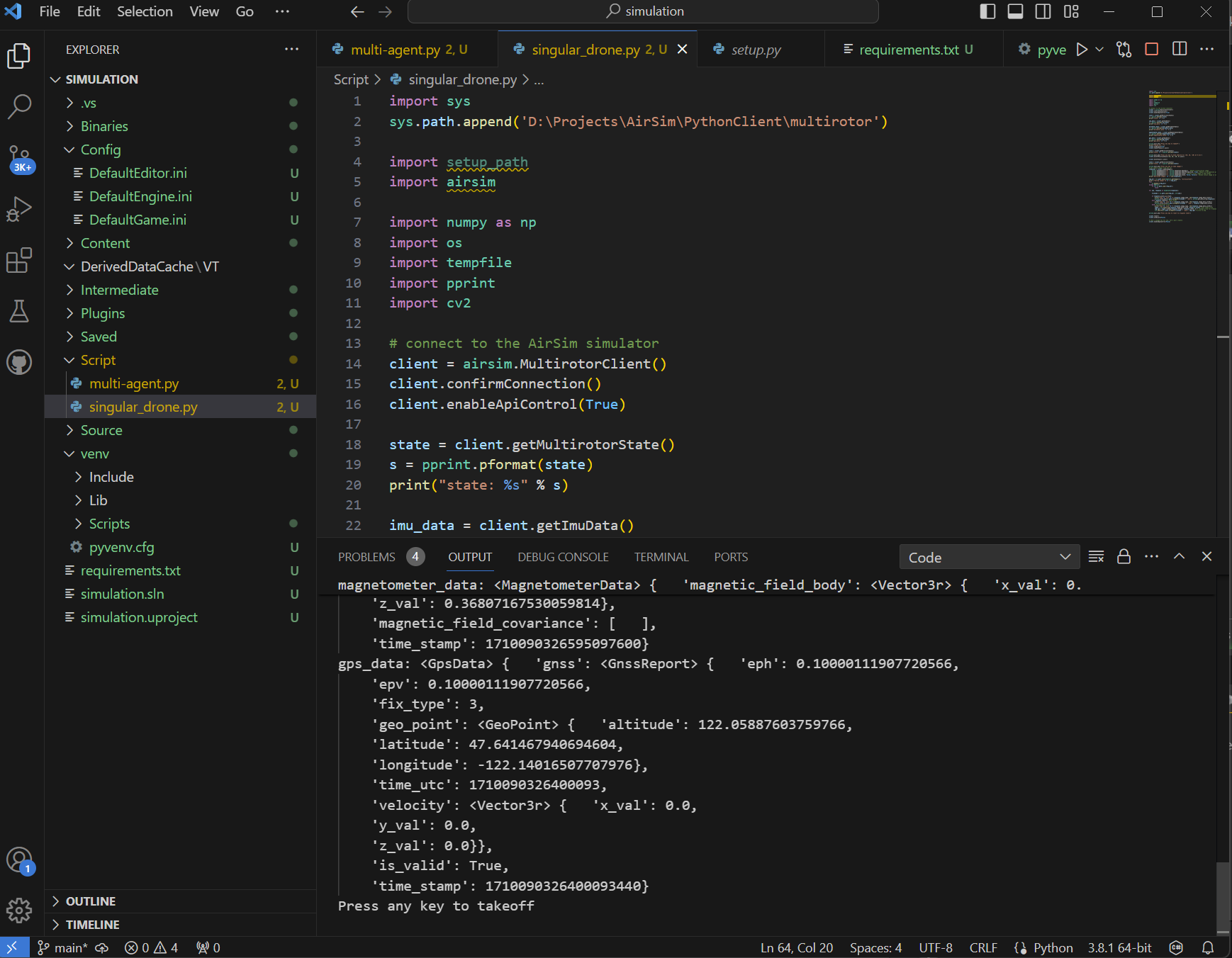Open the GitHub view icon
This screenshot has width=1232, height=958.
coord(19,362)
